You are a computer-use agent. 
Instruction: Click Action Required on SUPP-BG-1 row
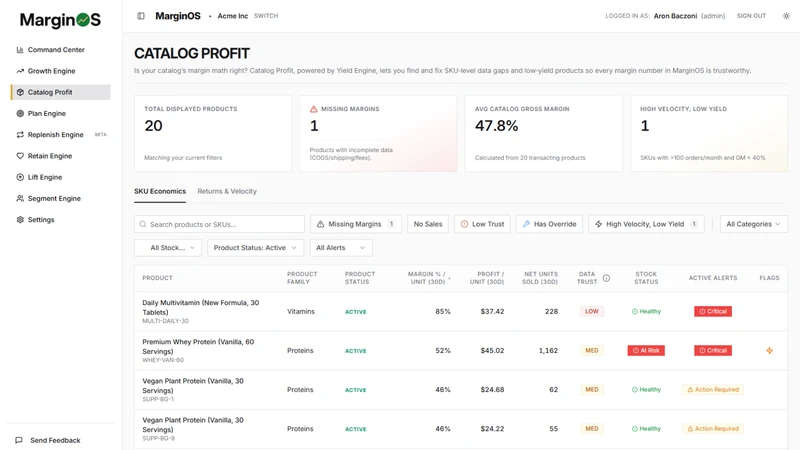(x=713, y=389)
